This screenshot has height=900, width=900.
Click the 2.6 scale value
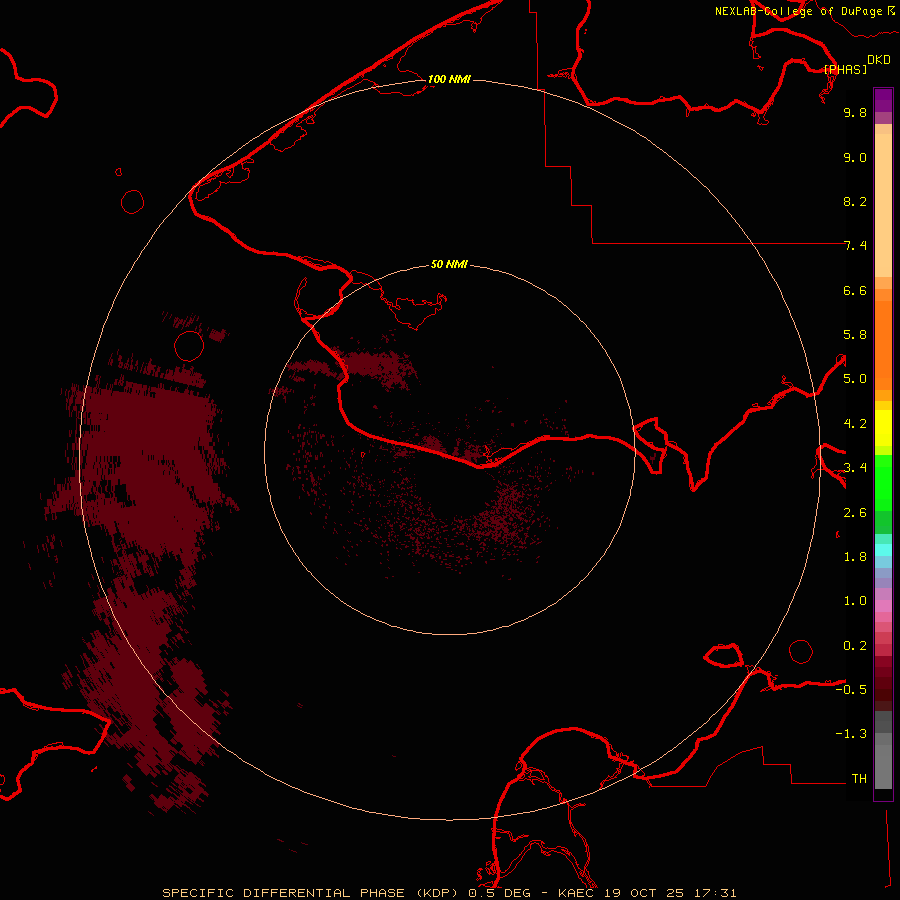pos(855,513)
